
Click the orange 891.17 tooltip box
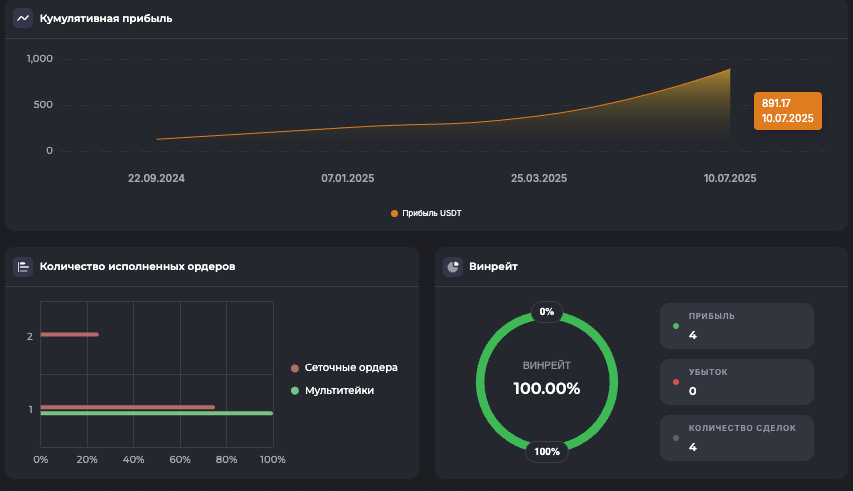click(787, 111)
